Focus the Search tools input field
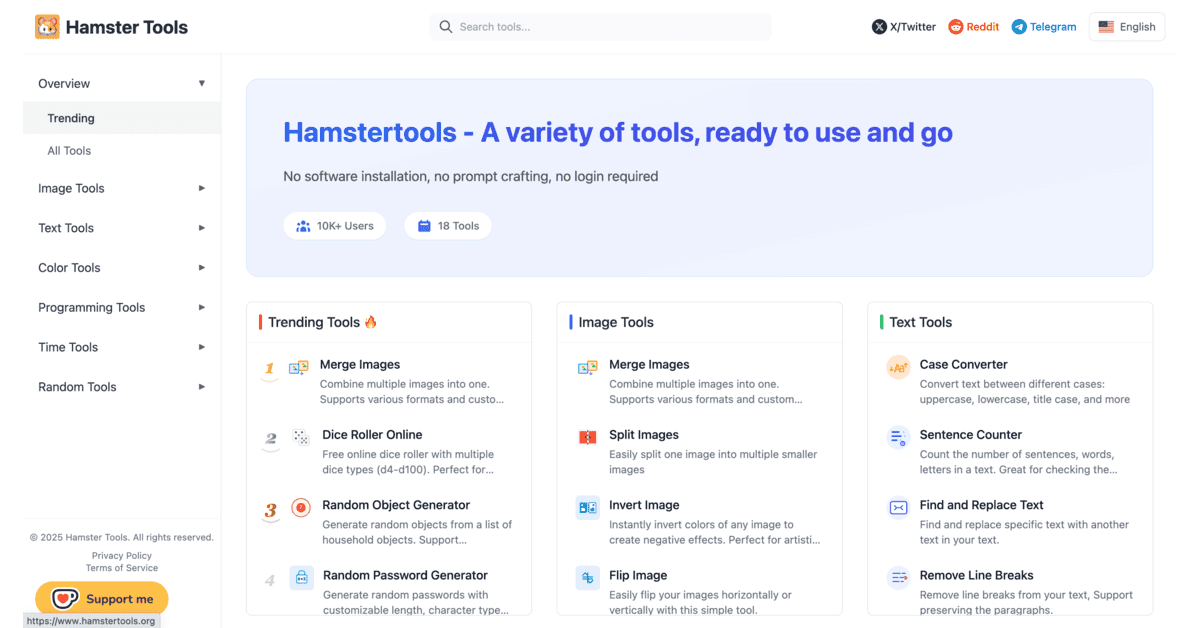 tap(600, 27)
